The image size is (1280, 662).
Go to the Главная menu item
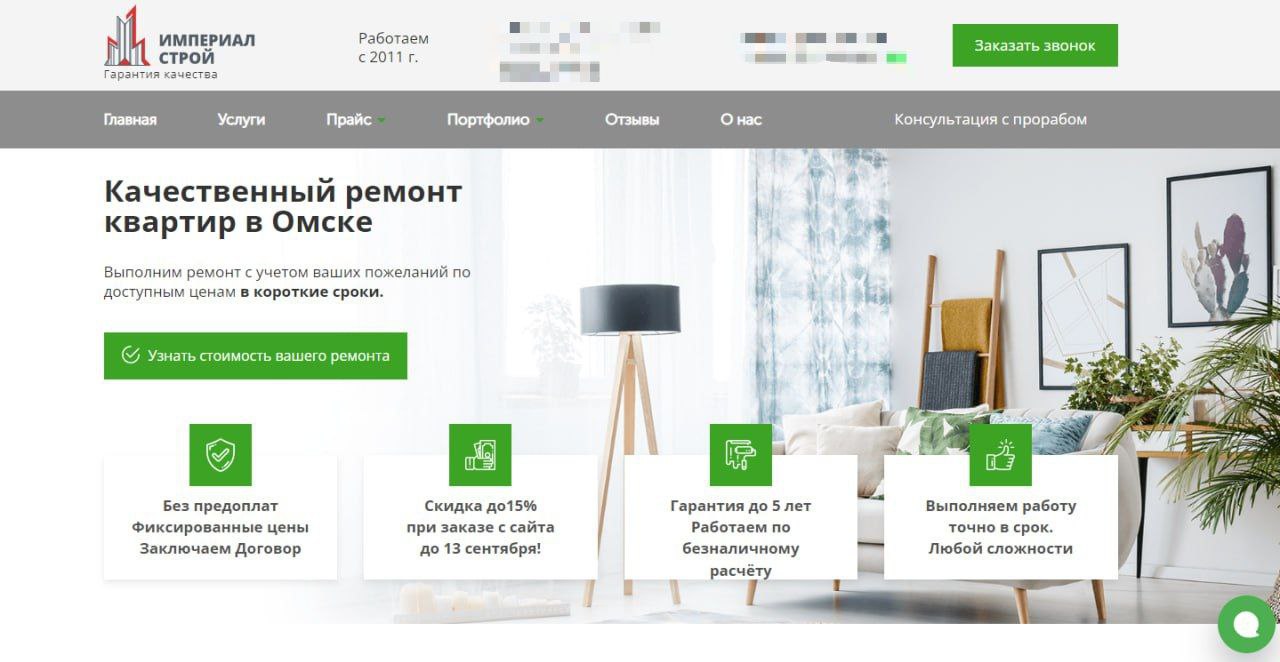pos(130,120)
